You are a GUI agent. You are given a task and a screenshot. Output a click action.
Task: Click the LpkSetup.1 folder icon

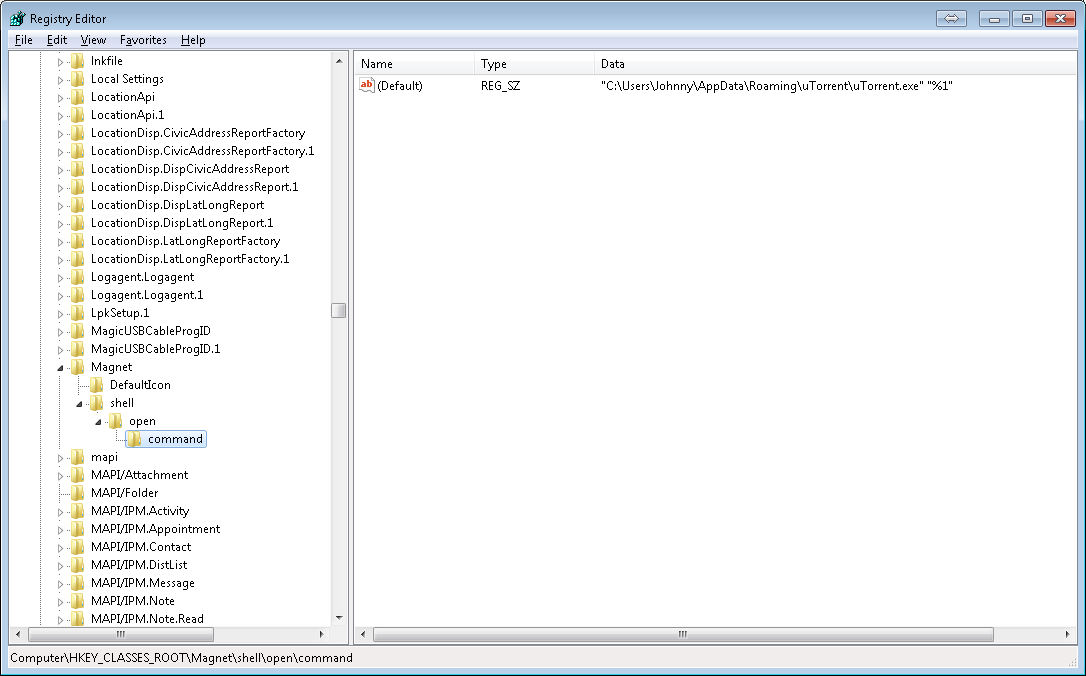point(78,313)
